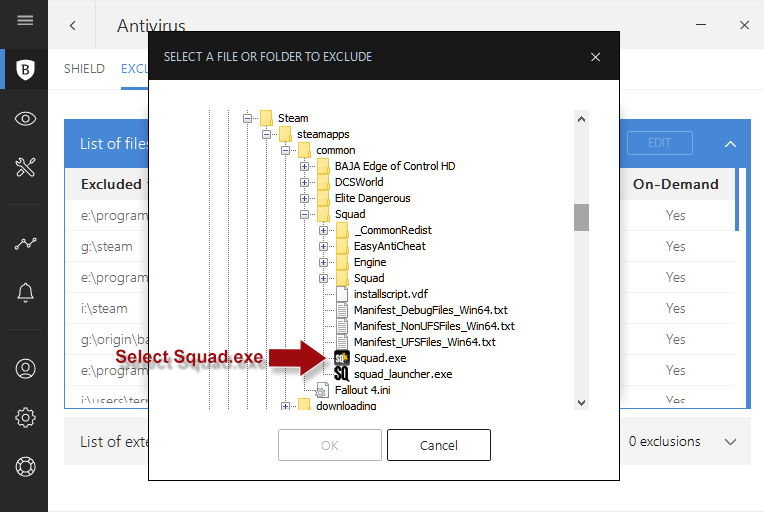Select the Engine folder label
This screenshot has width=764, height=512.
point(370,262)
